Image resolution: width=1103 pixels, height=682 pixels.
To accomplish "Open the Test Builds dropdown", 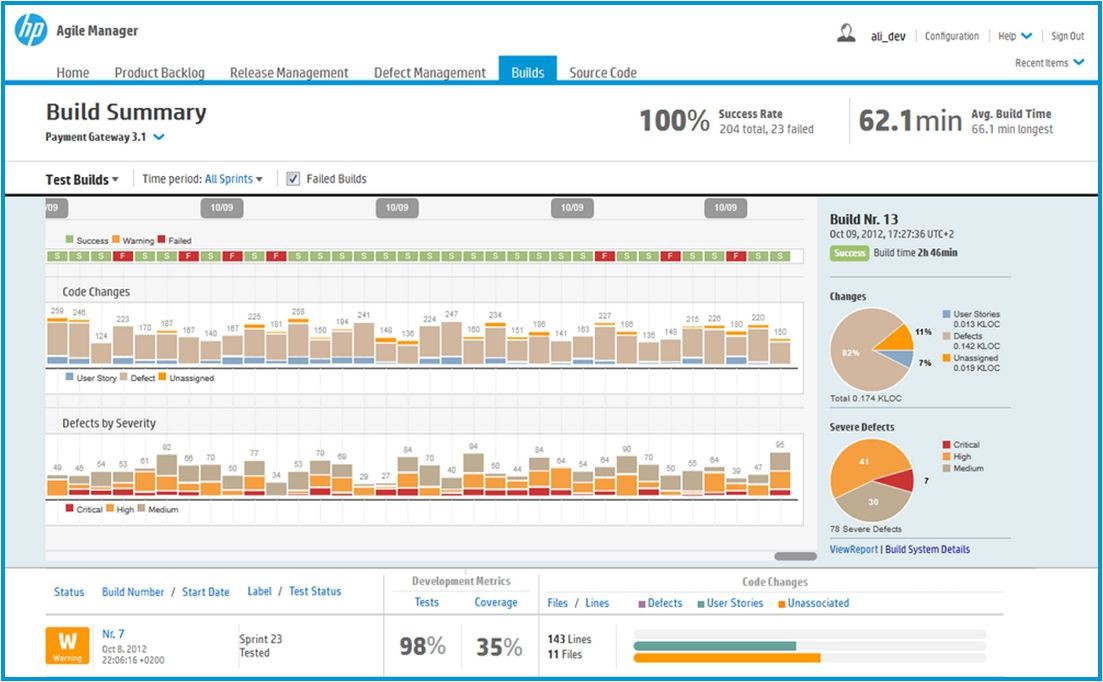I will 82,180.
